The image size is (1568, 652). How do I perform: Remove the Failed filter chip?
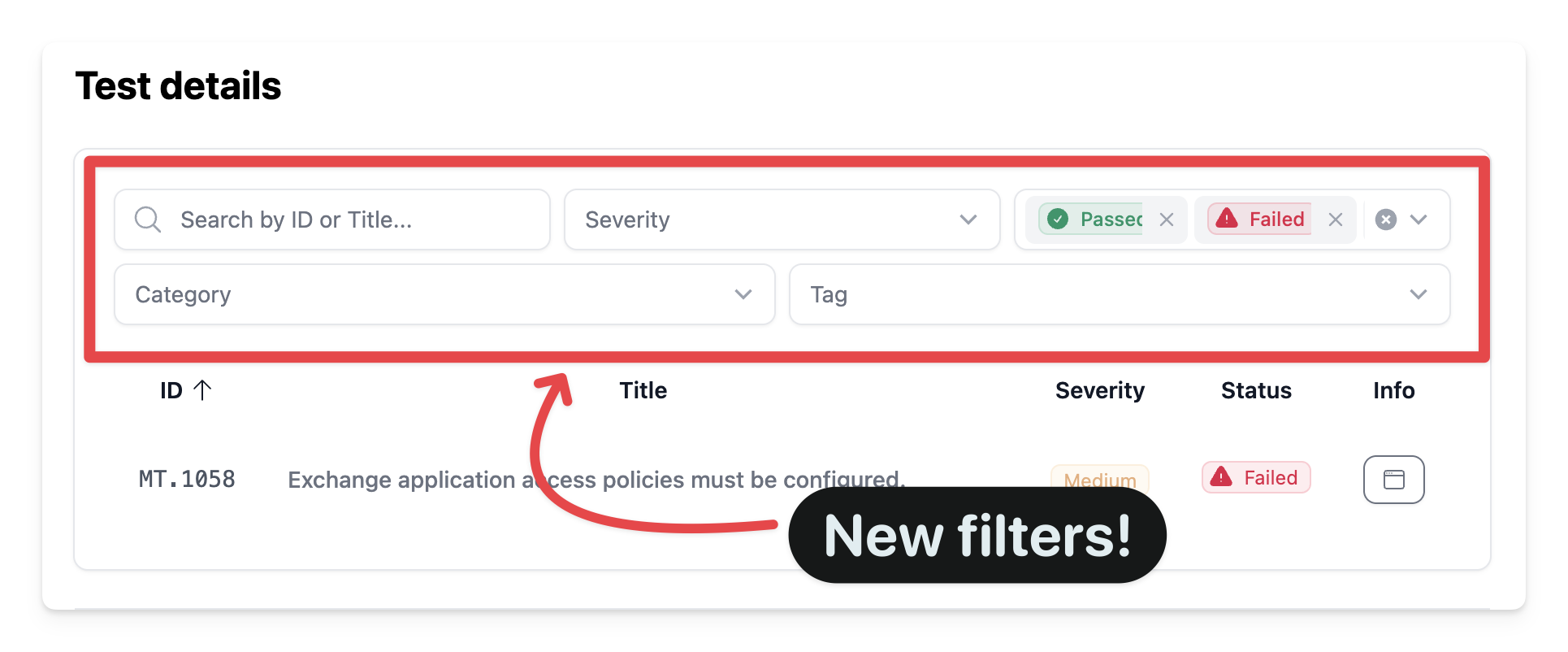(x=1336, y=219)
